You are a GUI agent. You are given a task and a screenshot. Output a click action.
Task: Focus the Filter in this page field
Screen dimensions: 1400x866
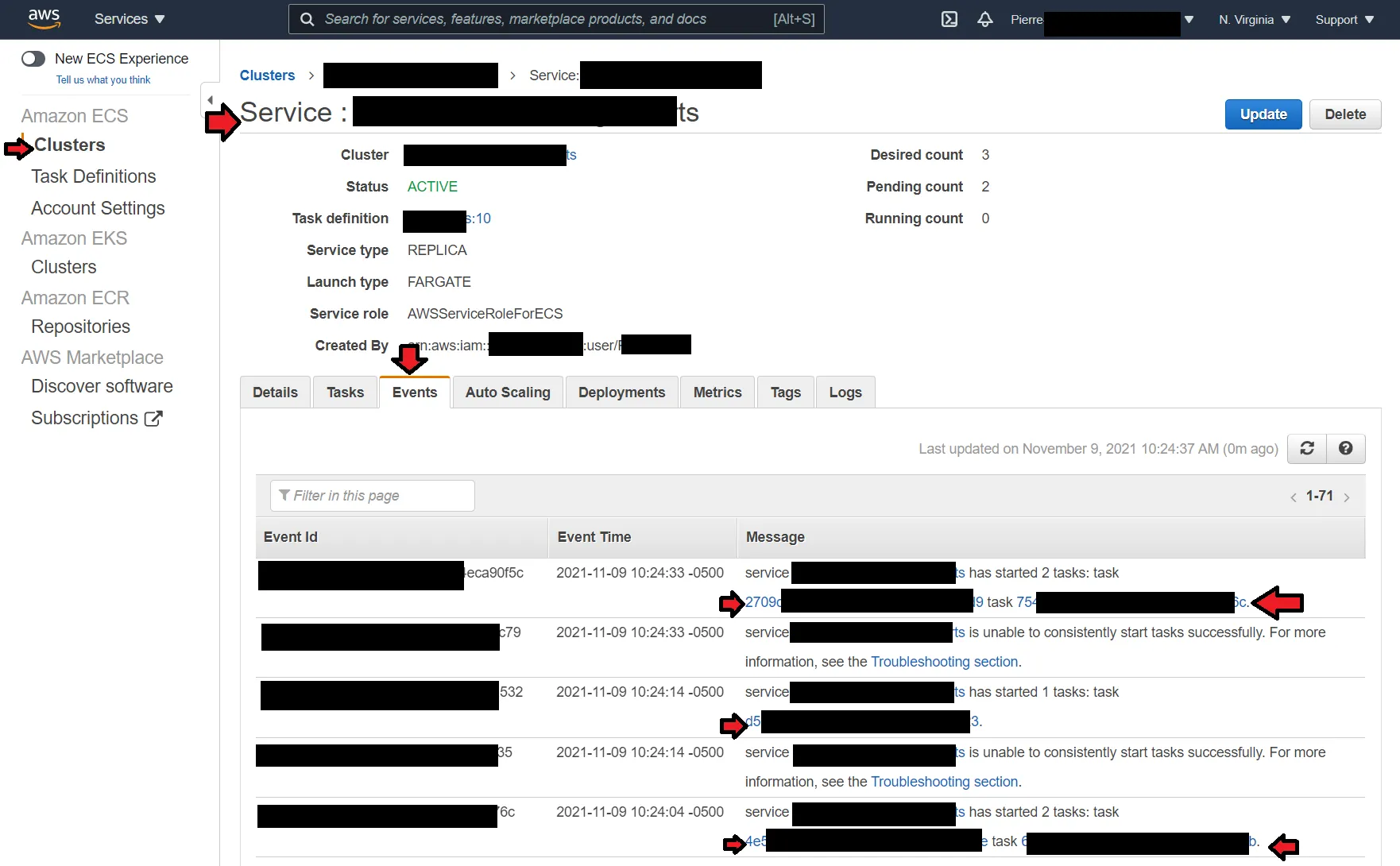(373, 496)
